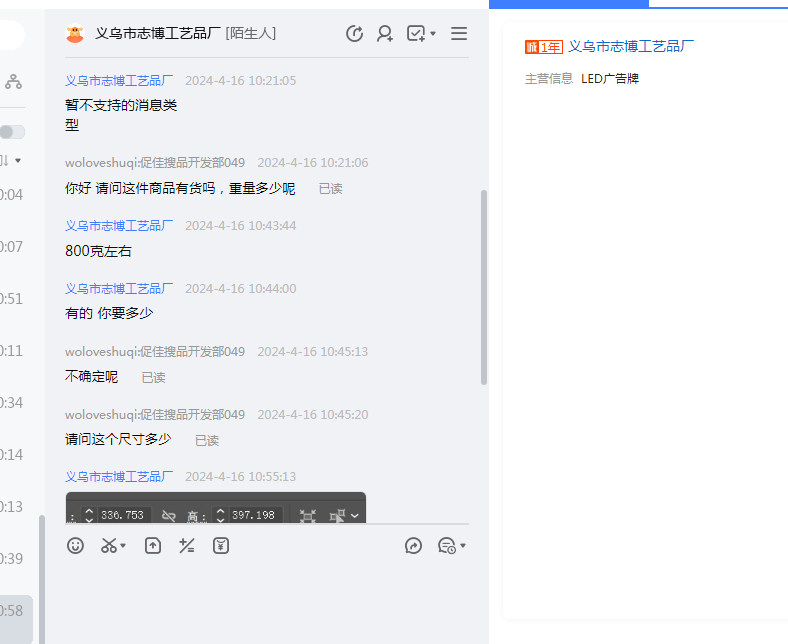This screenshot has height=644, width=788.
Task: Add contact with the person-plus icon
Action: pos(385,34)
